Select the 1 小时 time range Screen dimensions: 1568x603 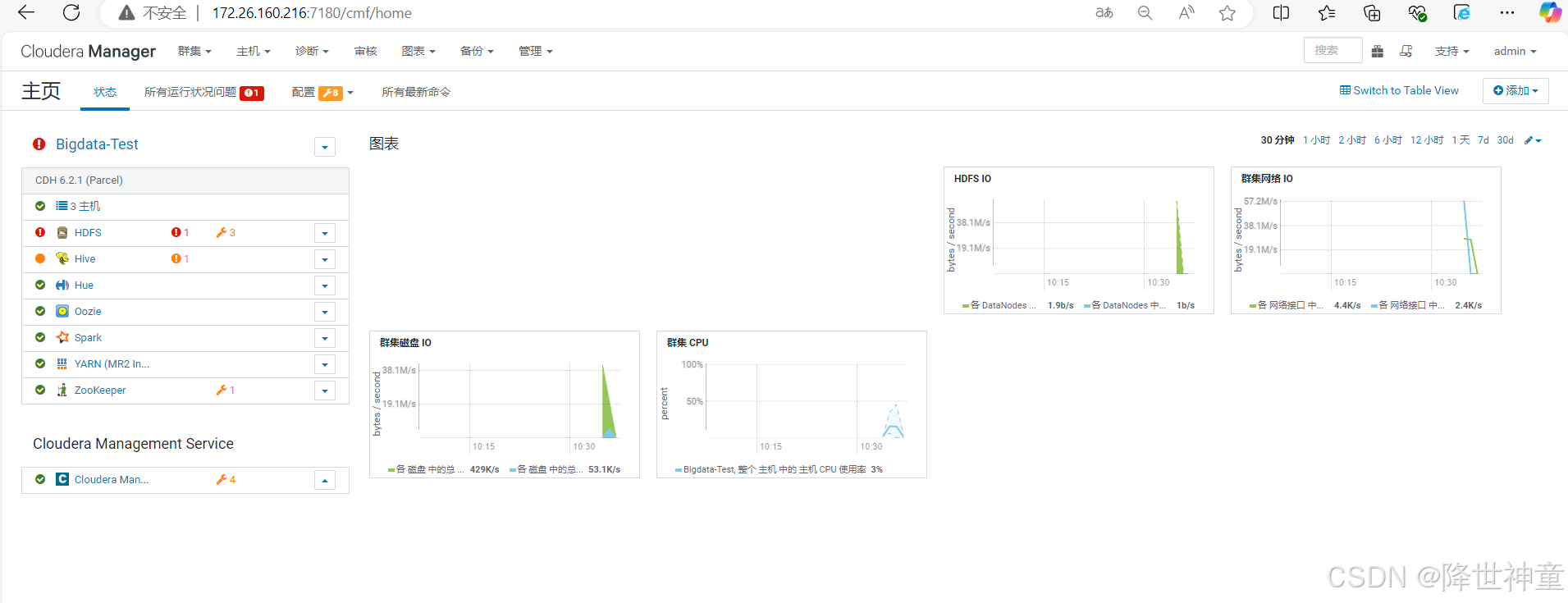1316,140
